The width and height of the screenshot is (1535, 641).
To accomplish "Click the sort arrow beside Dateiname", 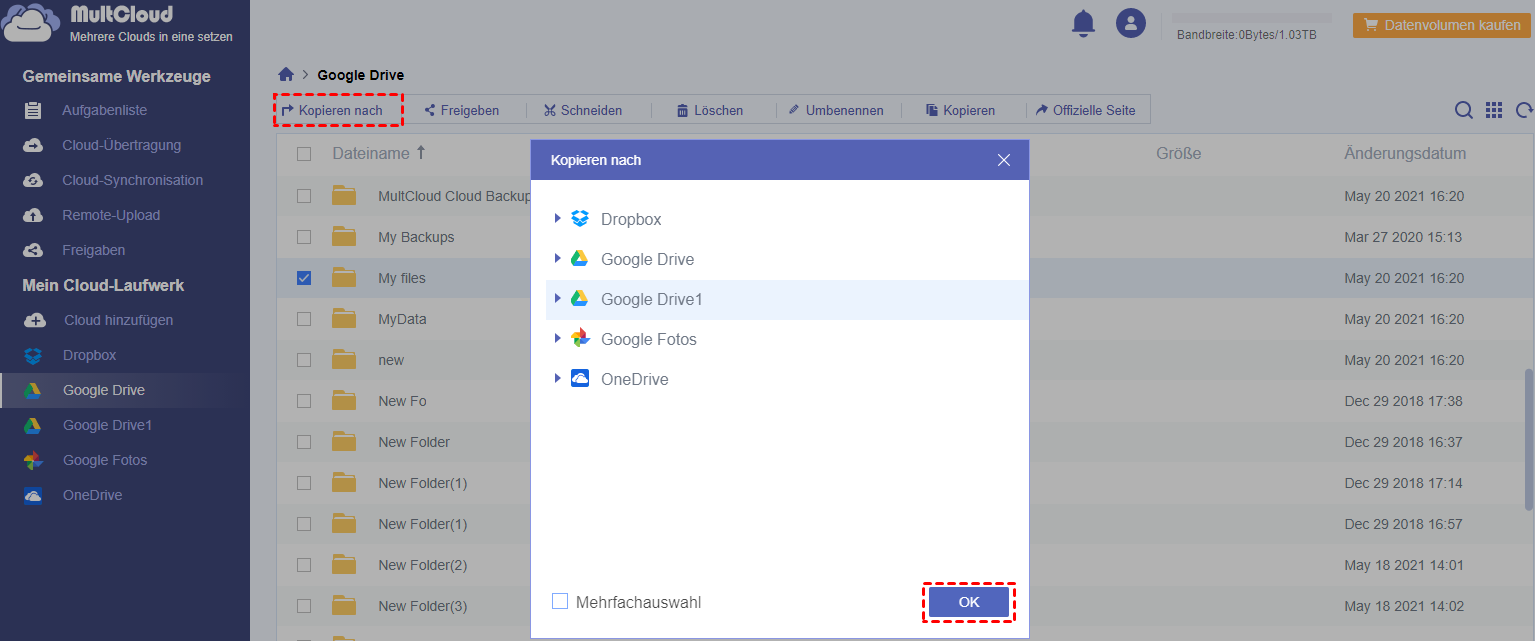I will pyautogui.click(x=421, y=153).
